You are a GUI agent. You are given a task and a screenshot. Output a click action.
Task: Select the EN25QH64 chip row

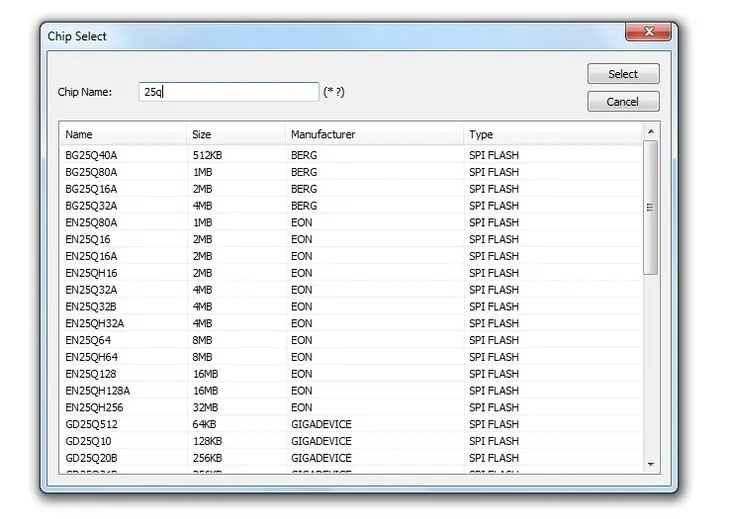(351, 357)
